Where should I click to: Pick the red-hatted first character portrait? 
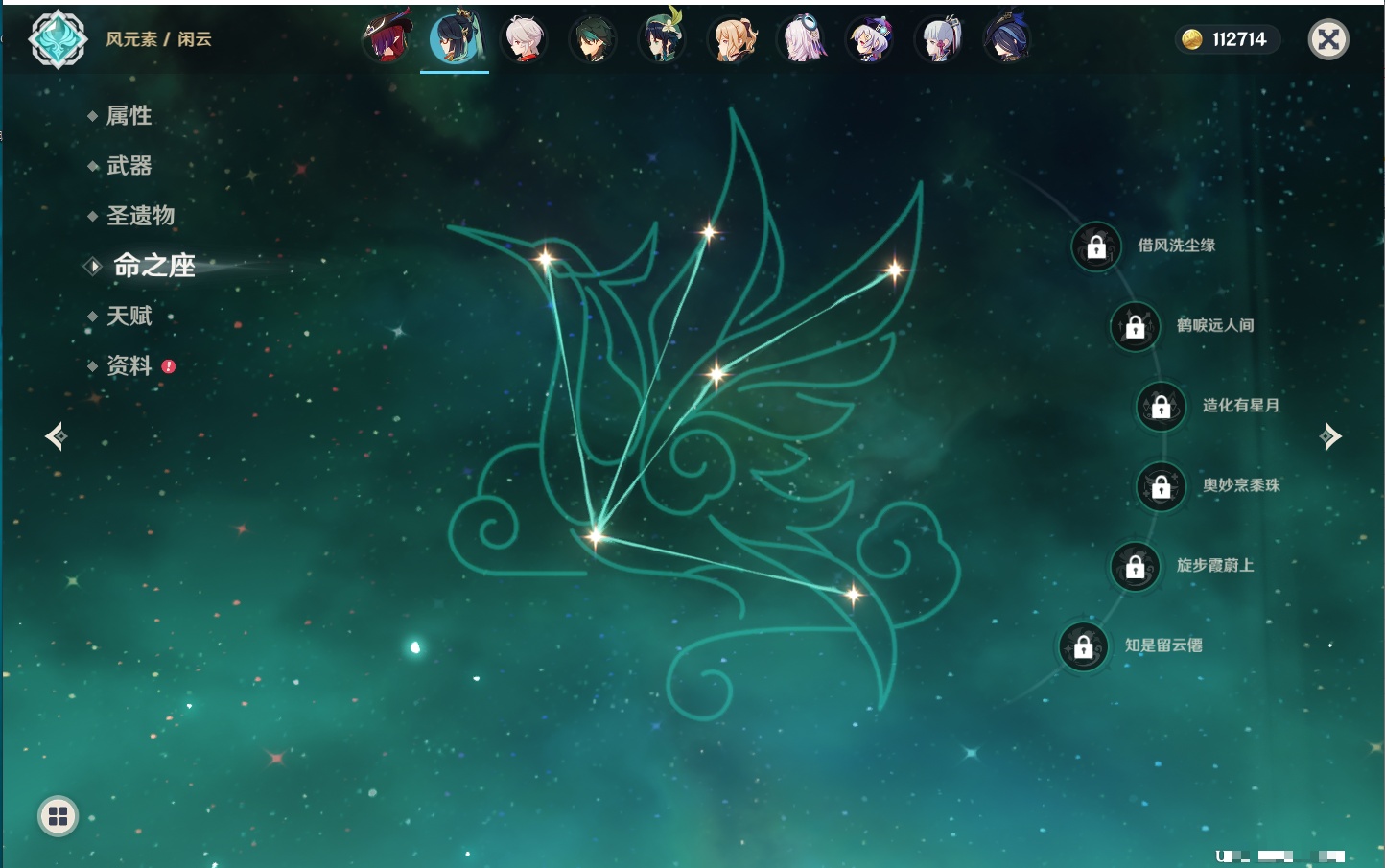[387, 39]
